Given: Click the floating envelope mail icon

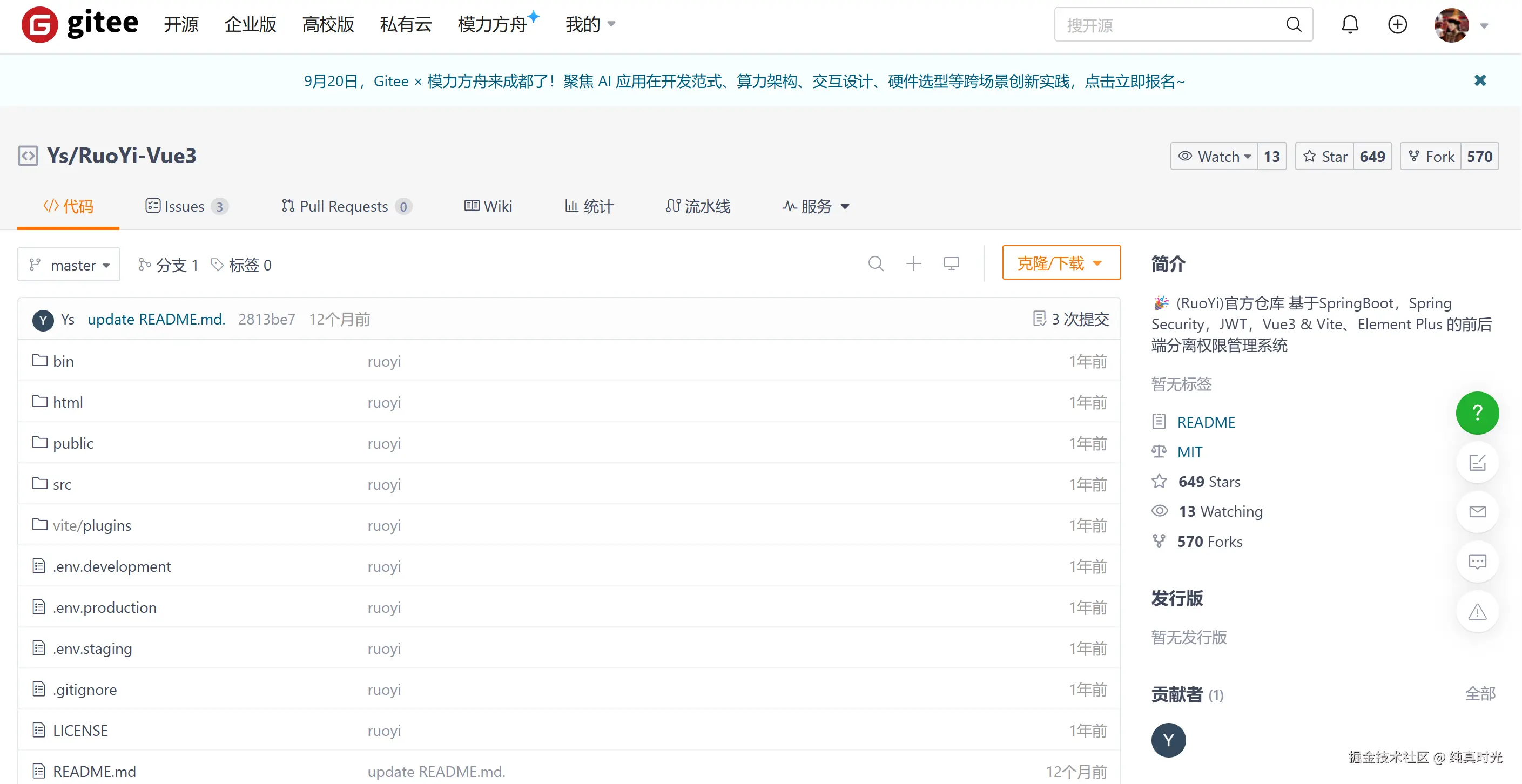Looking at the screenshot, I should (1477, 512).
